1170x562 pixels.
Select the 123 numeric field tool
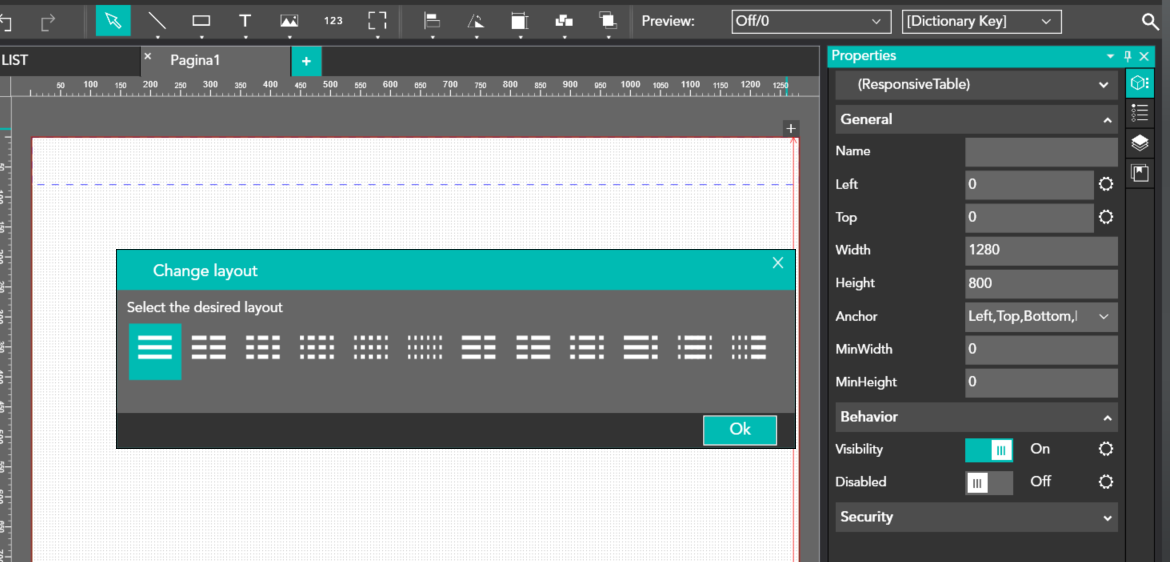333,21
